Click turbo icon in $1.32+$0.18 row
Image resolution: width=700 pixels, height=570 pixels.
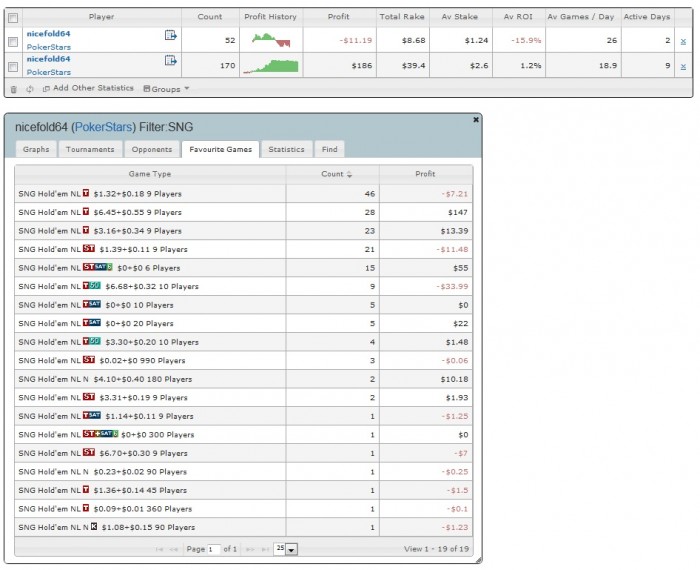click(86, 193)
